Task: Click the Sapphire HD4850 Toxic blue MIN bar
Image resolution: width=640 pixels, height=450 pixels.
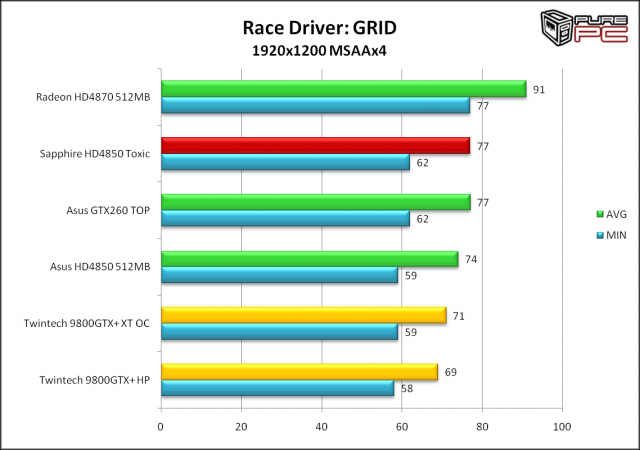Action: [285, 162]
